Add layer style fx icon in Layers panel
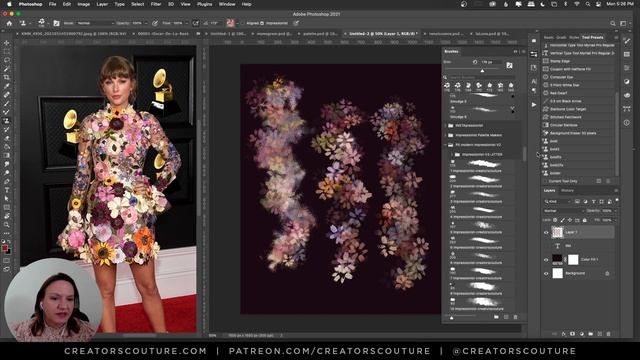The width and height of the screenshot is (640, 360). (x=564, y=334)
